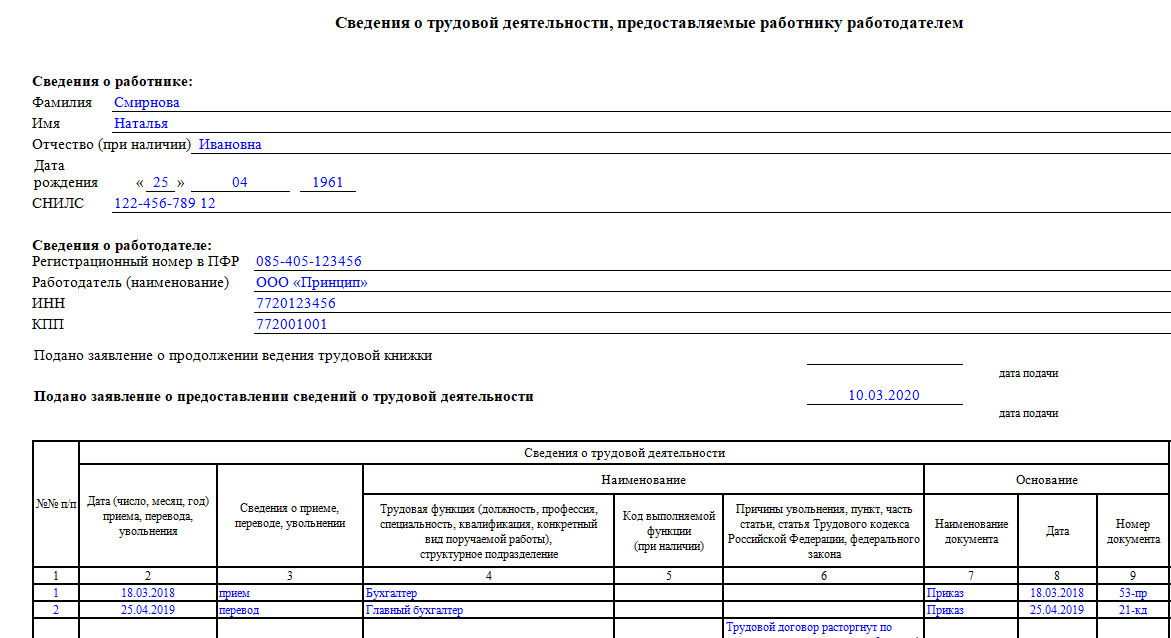Click the СНИЛС number 122-456-789 12

165,203
